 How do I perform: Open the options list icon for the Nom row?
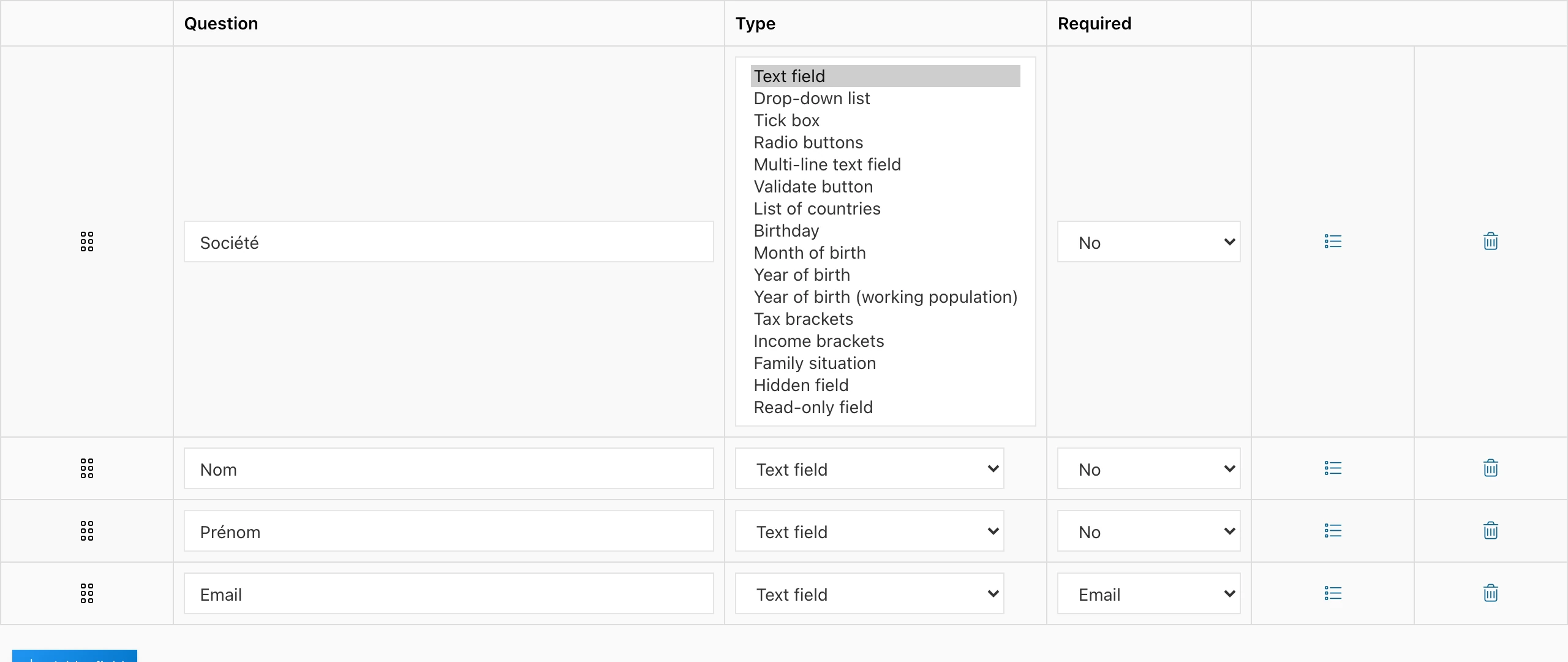[1332, 468]
